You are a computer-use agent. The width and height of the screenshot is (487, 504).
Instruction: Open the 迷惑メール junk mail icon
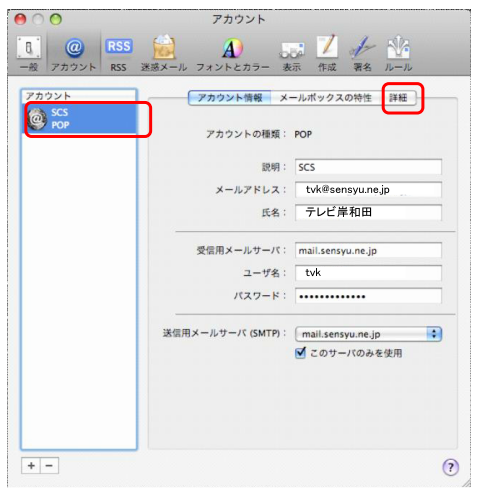click(x=164, y=53)
